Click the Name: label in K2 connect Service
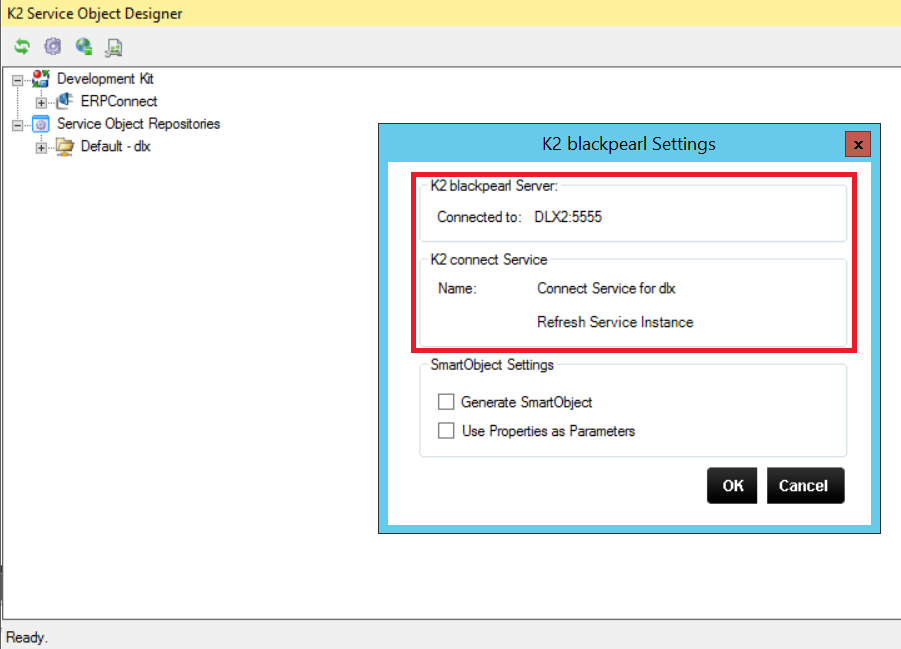 [x=457, y=288]
